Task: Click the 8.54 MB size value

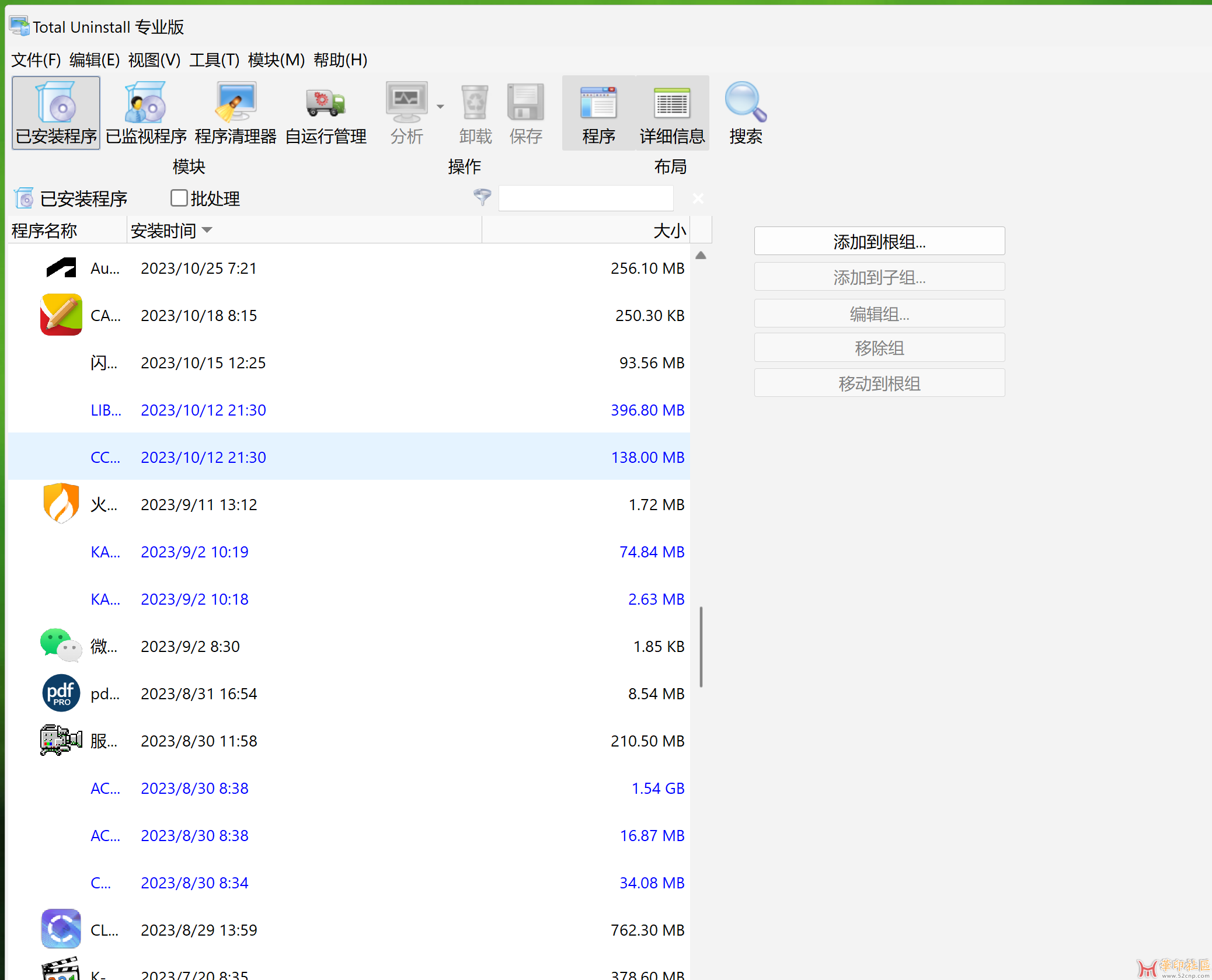Action: click(x=656, y=693)
